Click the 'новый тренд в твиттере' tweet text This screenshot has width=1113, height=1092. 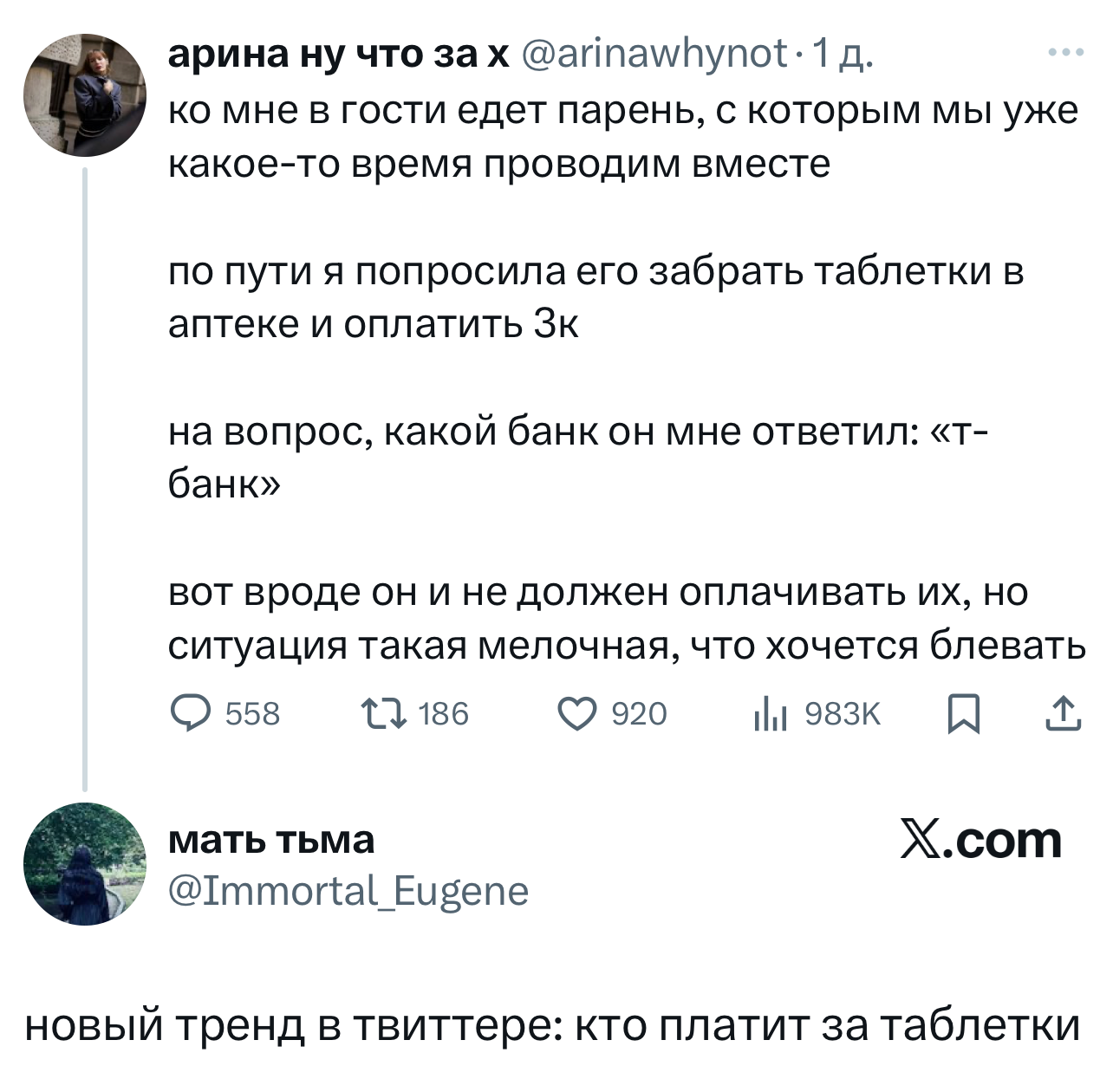point(552,1027)
